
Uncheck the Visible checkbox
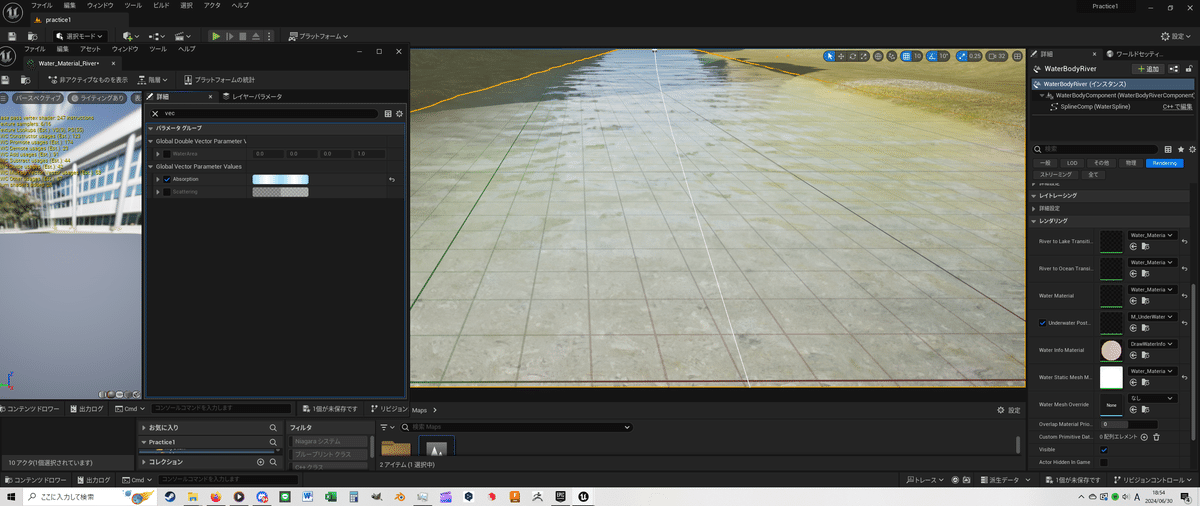(x=1104, y=450)
